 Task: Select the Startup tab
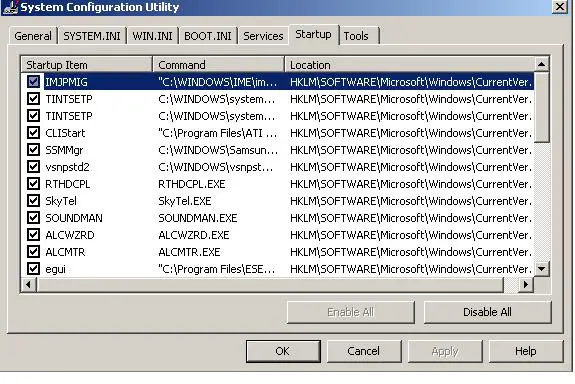click(x=314, y=34)
